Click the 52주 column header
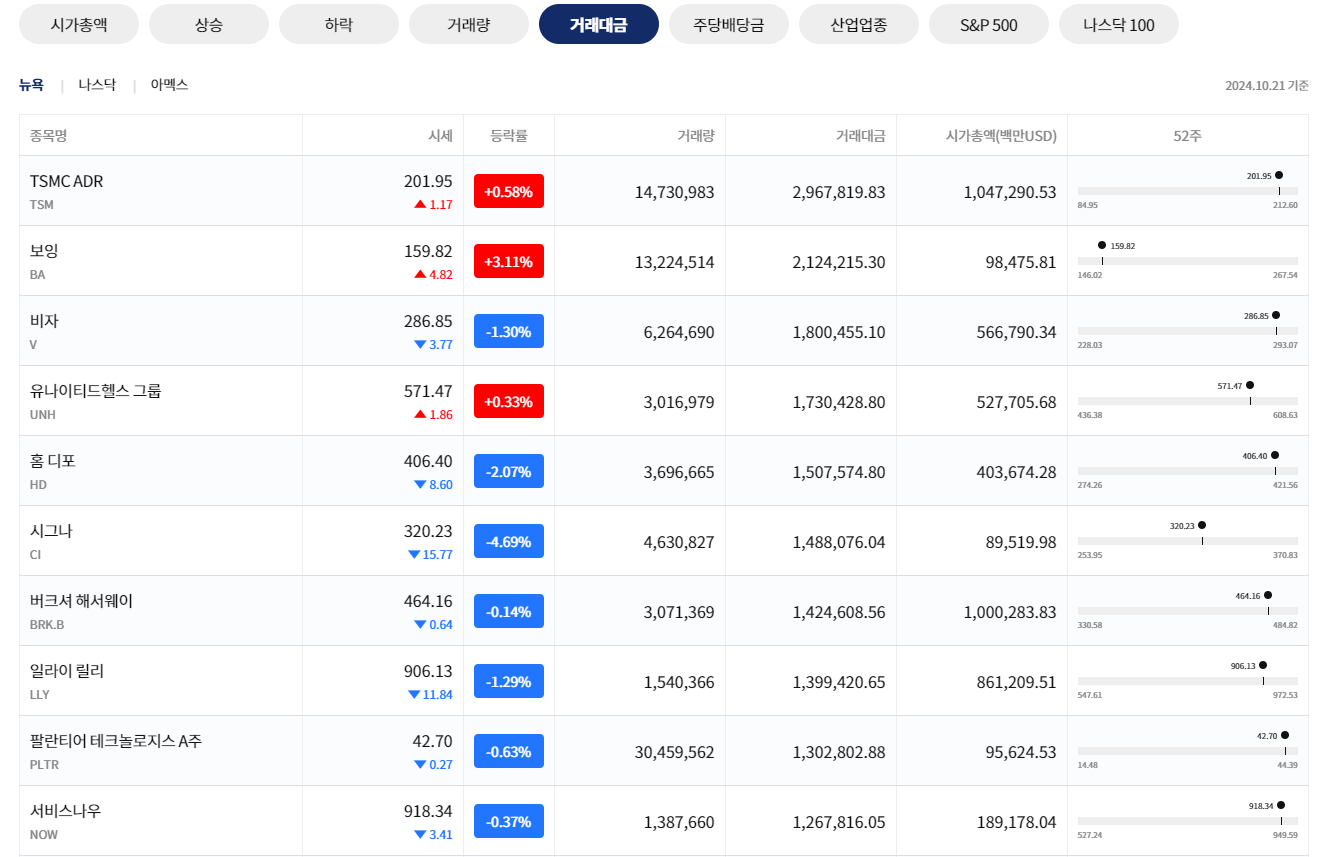The image size is (1324, 857). tap(1188, 135)
